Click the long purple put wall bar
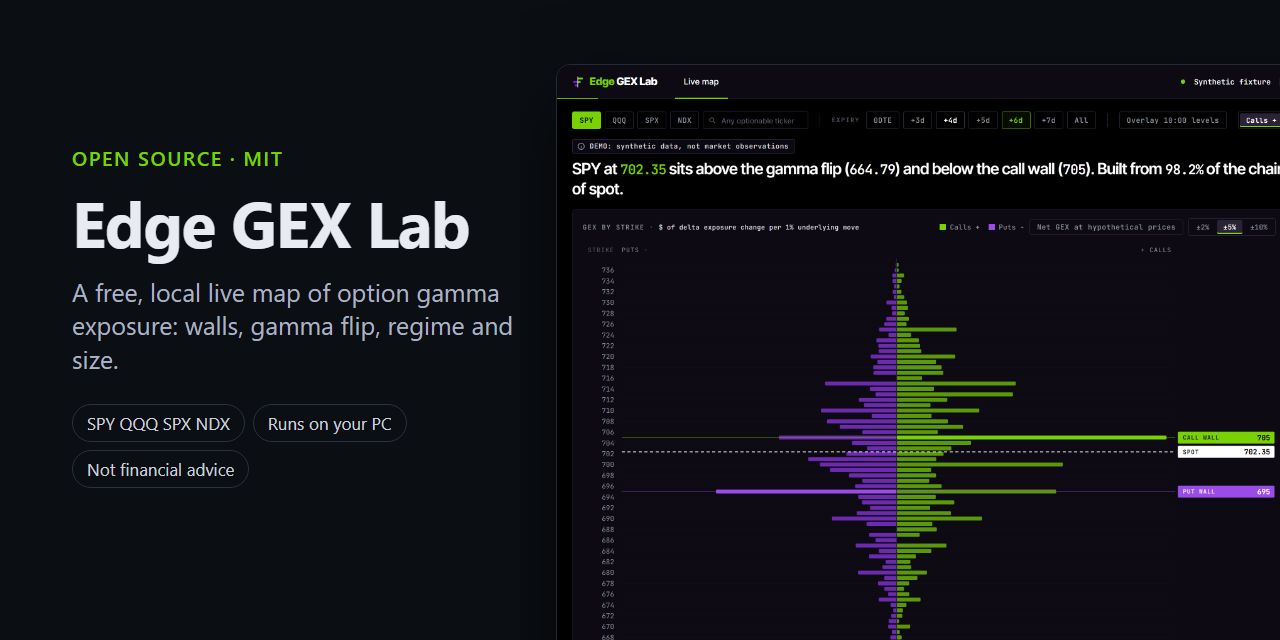The image size is (1280, 640). pyautogui.click(x=806, y=491)
